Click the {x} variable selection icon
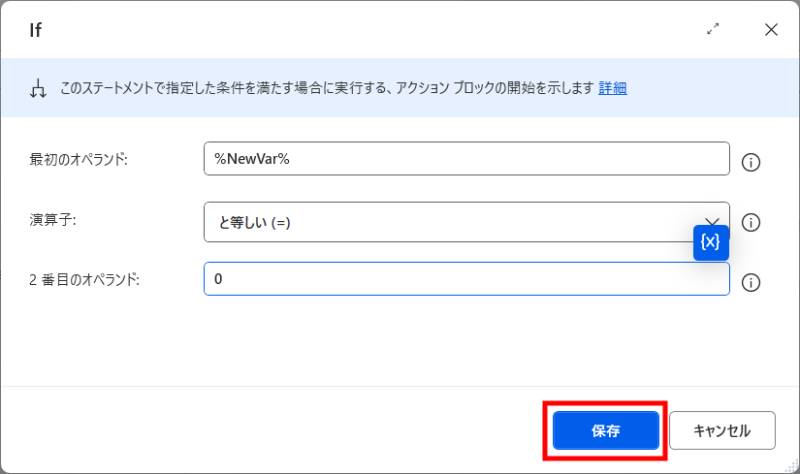 pyautogui.click(x=711, y=242)
